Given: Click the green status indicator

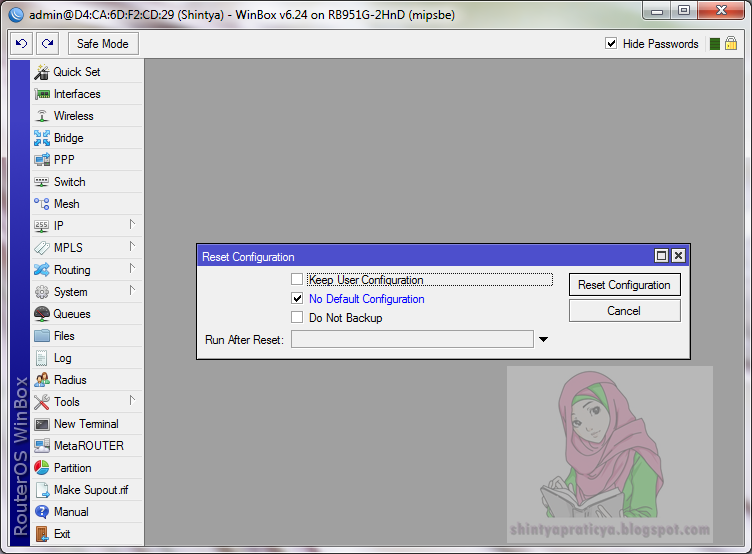Looking at the screenshot, I should (715, 44).
